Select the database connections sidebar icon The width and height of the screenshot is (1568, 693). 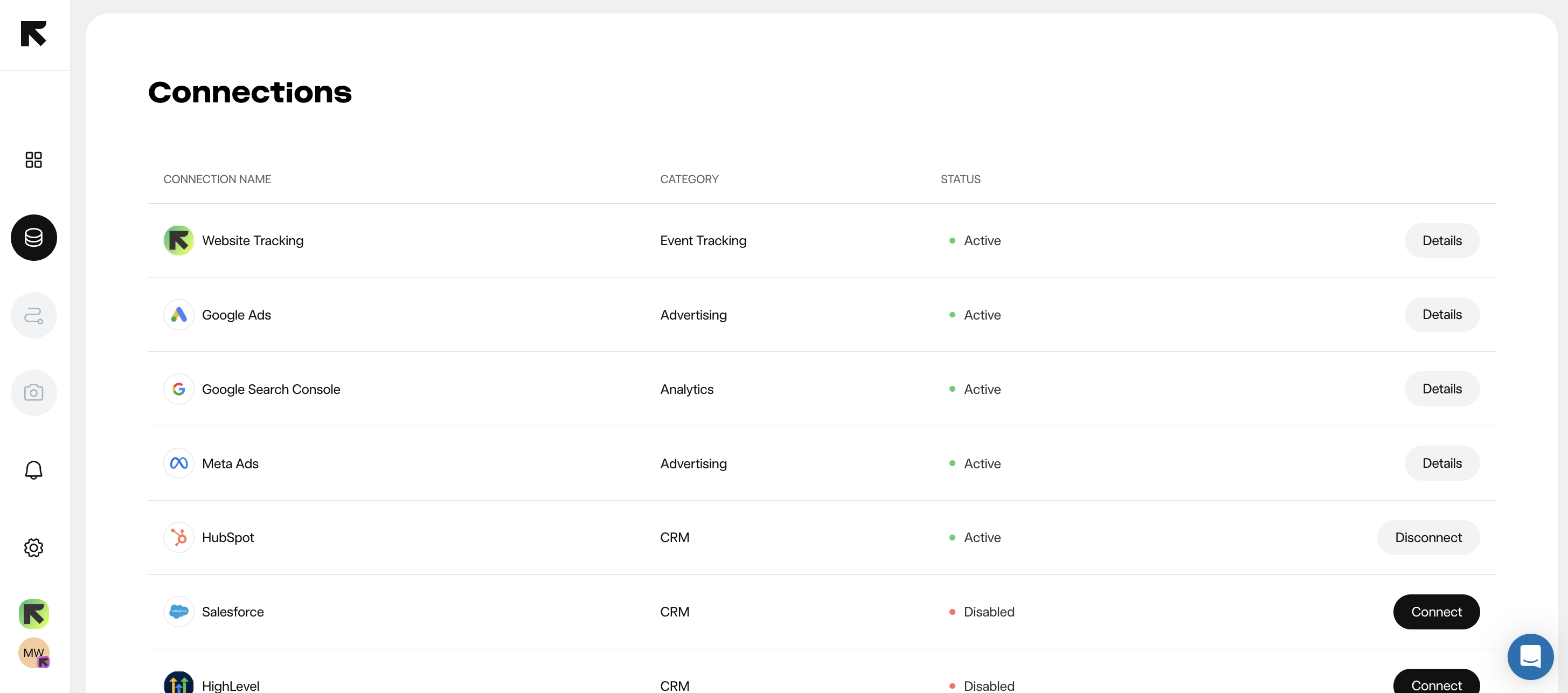[33, 238]
